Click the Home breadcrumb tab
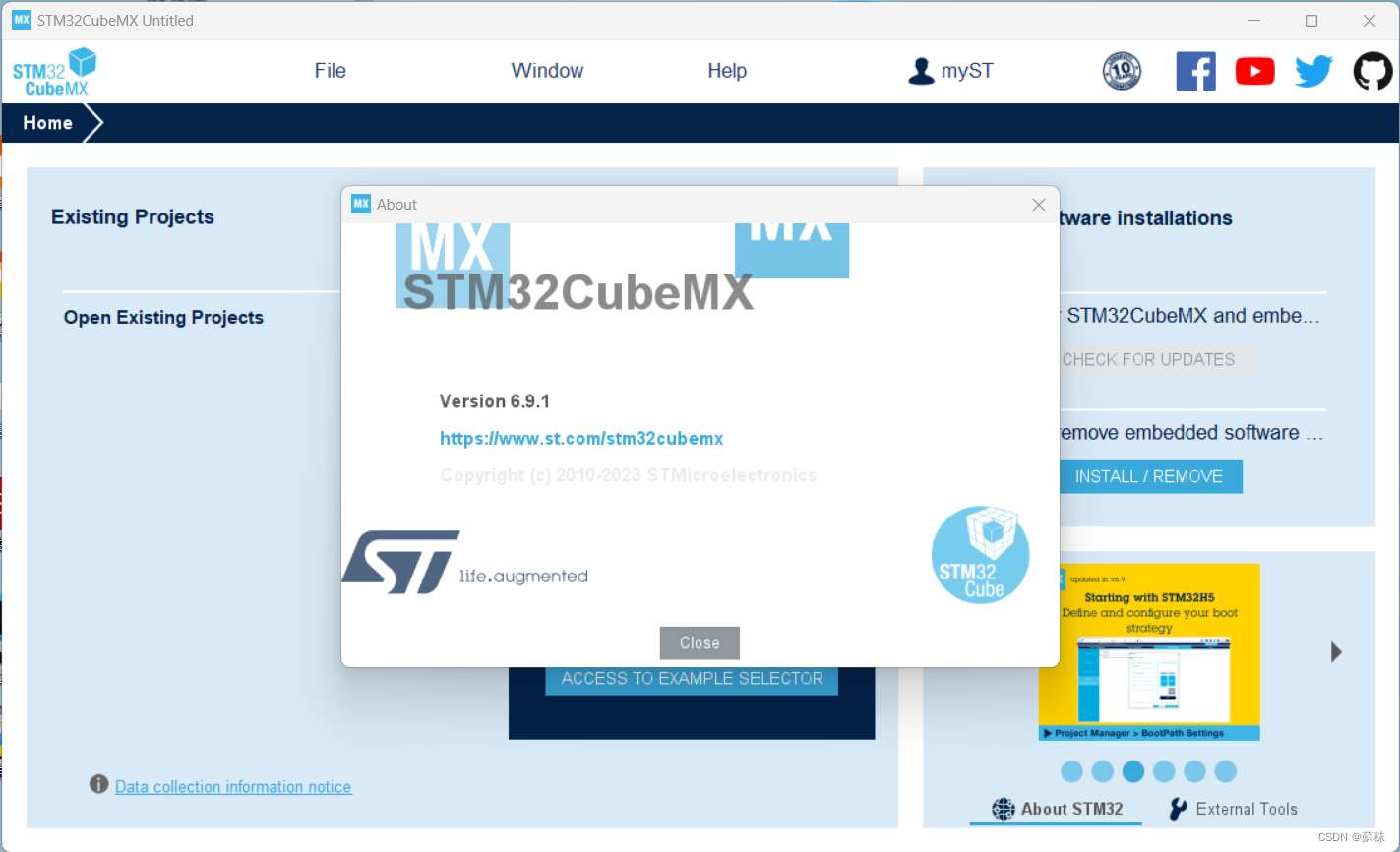 click(x=48, y=123)
